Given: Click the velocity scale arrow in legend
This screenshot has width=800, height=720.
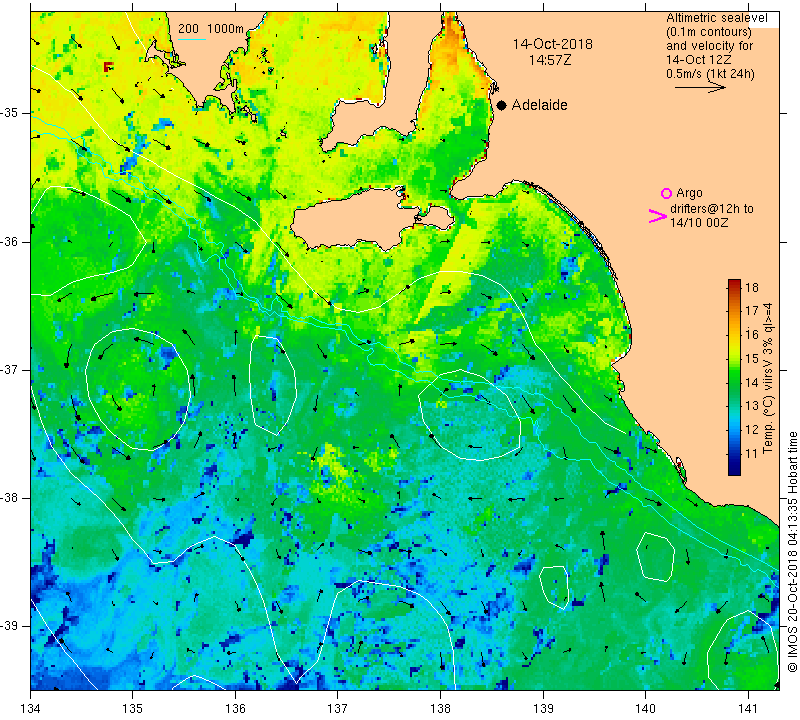Looking at the screenshot, I should [x=700, y=87].
